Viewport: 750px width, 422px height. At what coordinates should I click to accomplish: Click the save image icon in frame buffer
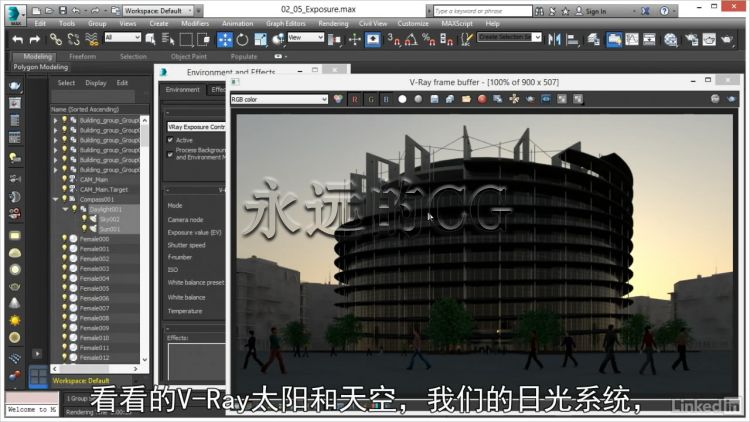click(434, 99)
